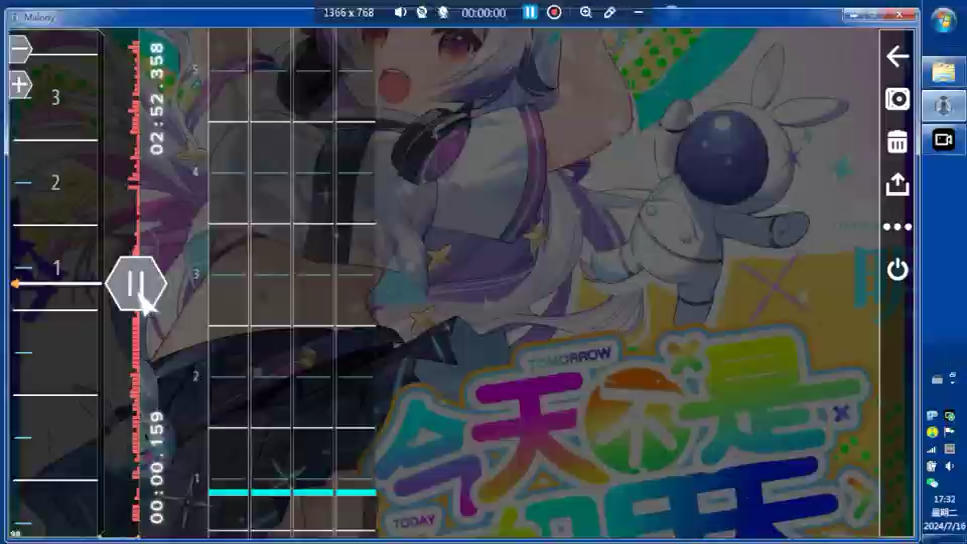Click the 00:00:00 recording timer
The width and height of the screenshot is (967, 544).
[484, 13]
